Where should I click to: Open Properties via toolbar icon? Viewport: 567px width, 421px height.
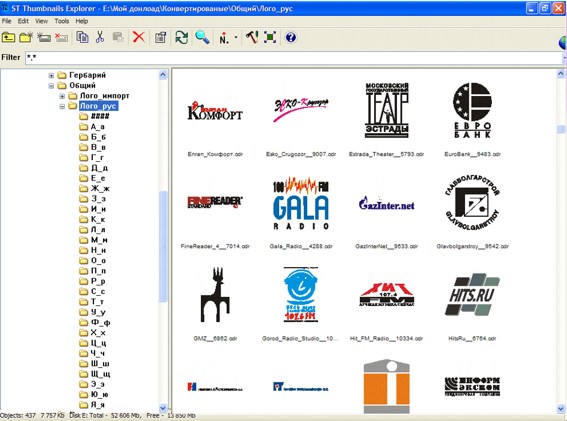click(x=160, y=37)
